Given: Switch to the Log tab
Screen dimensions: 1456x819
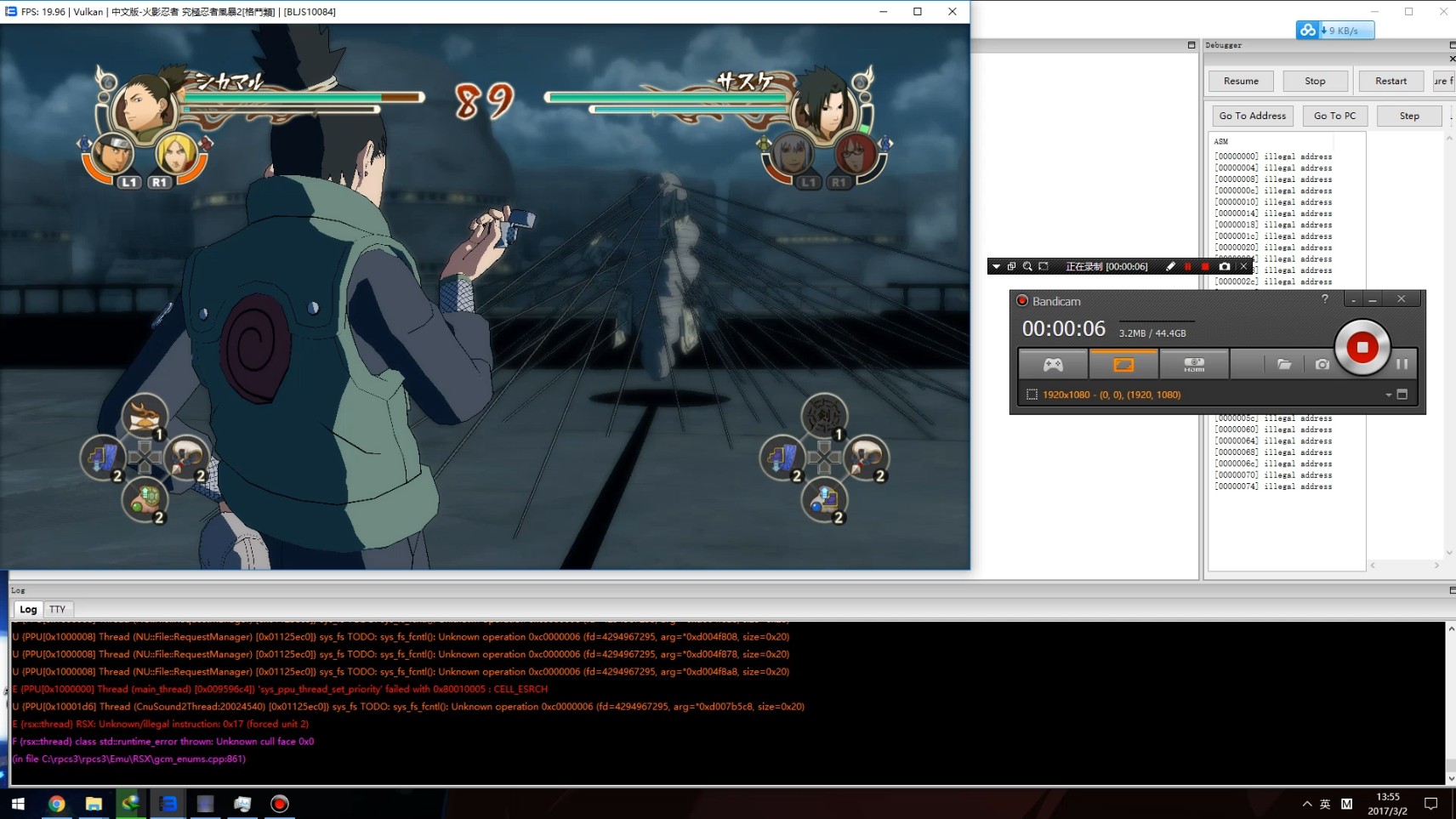Looking at the screenshot, I should click(28, 609).
